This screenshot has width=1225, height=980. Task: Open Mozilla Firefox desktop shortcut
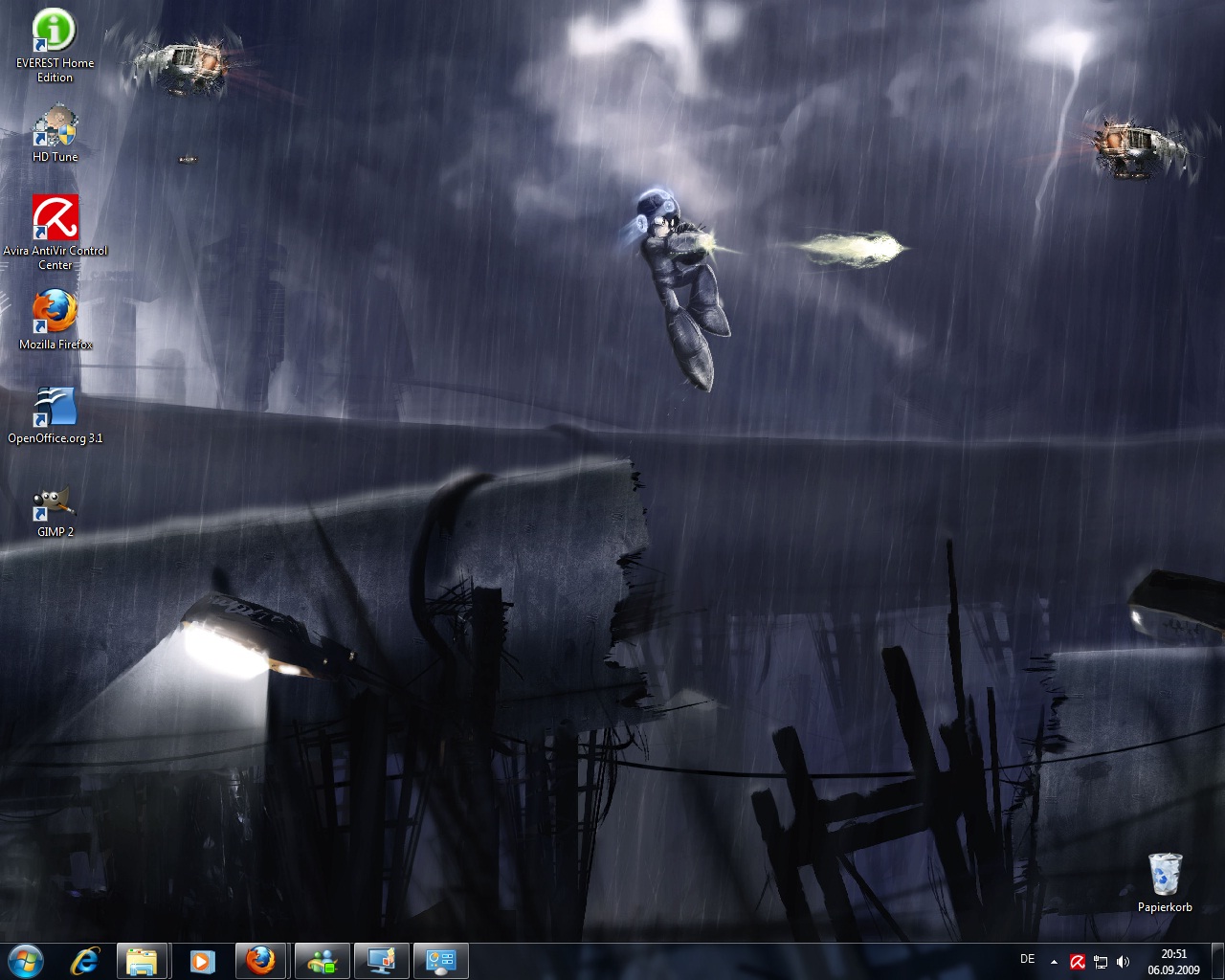pos(55,312)
